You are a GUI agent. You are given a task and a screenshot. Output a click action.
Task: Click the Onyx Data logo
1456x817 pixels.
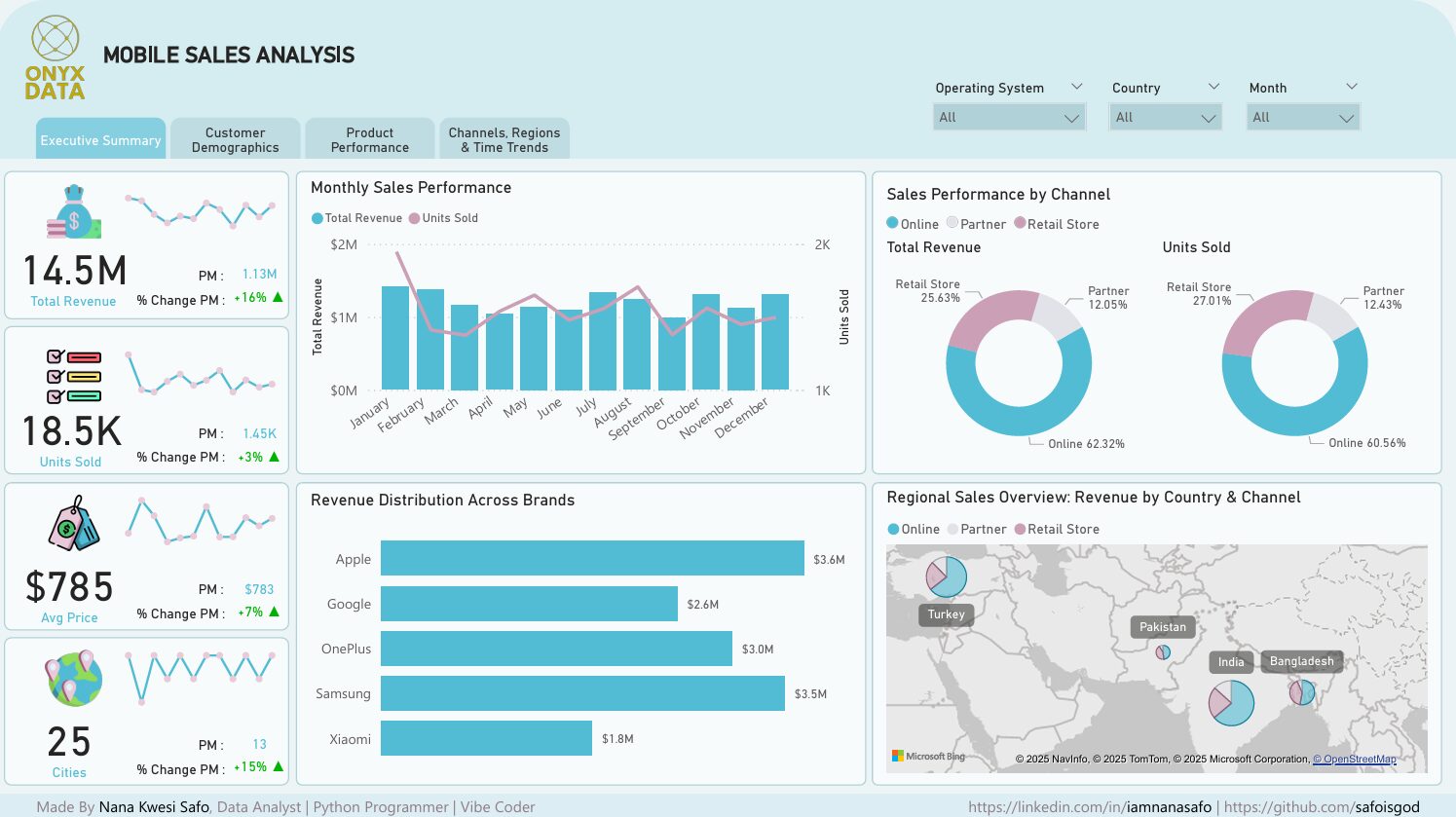(56, 57)
